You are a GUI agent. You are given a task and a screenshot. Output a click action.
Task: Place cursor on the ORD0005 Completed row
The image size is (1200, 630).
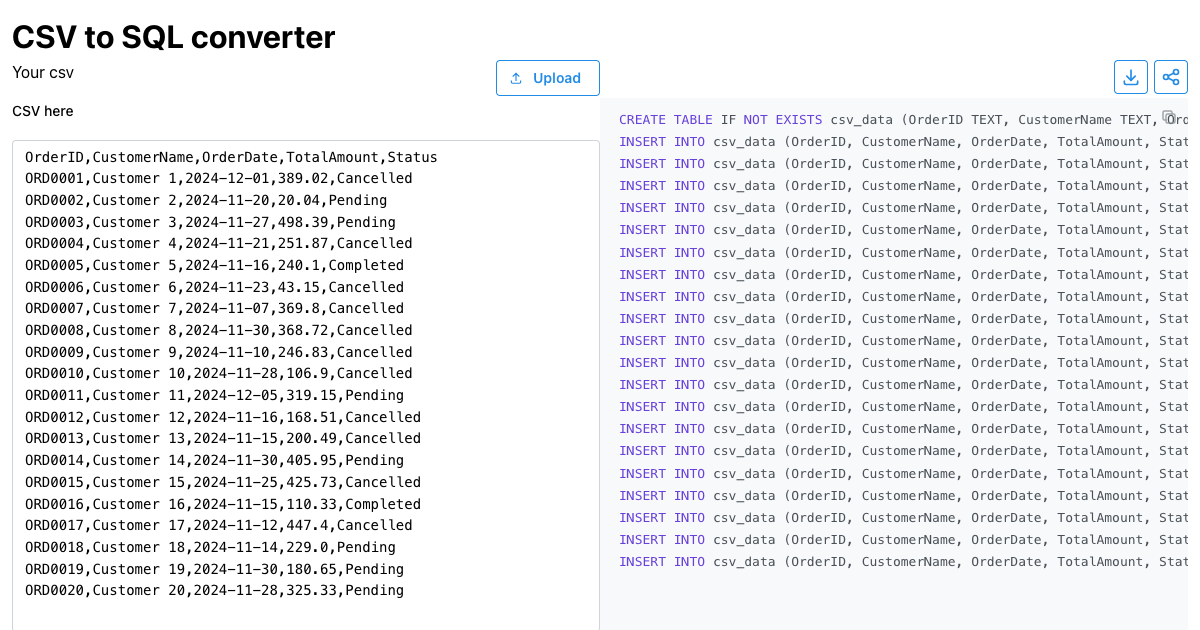214,266
